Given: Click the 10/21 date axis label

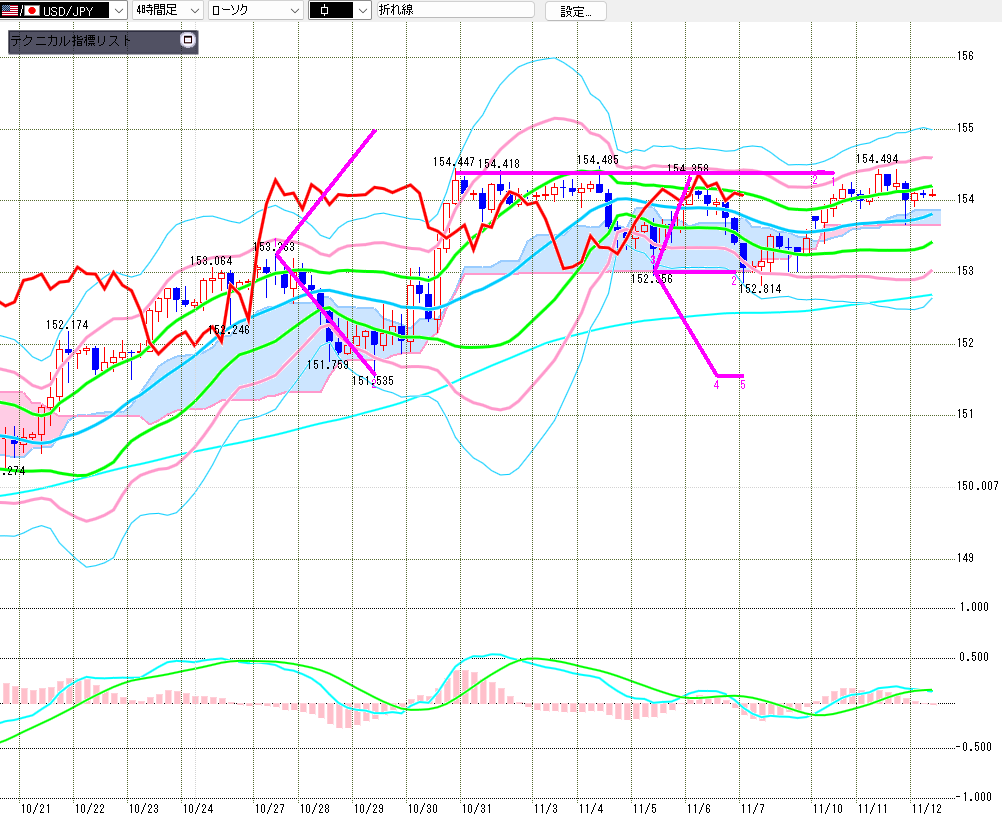Looking at the screenshot, I should coord(35,807).
